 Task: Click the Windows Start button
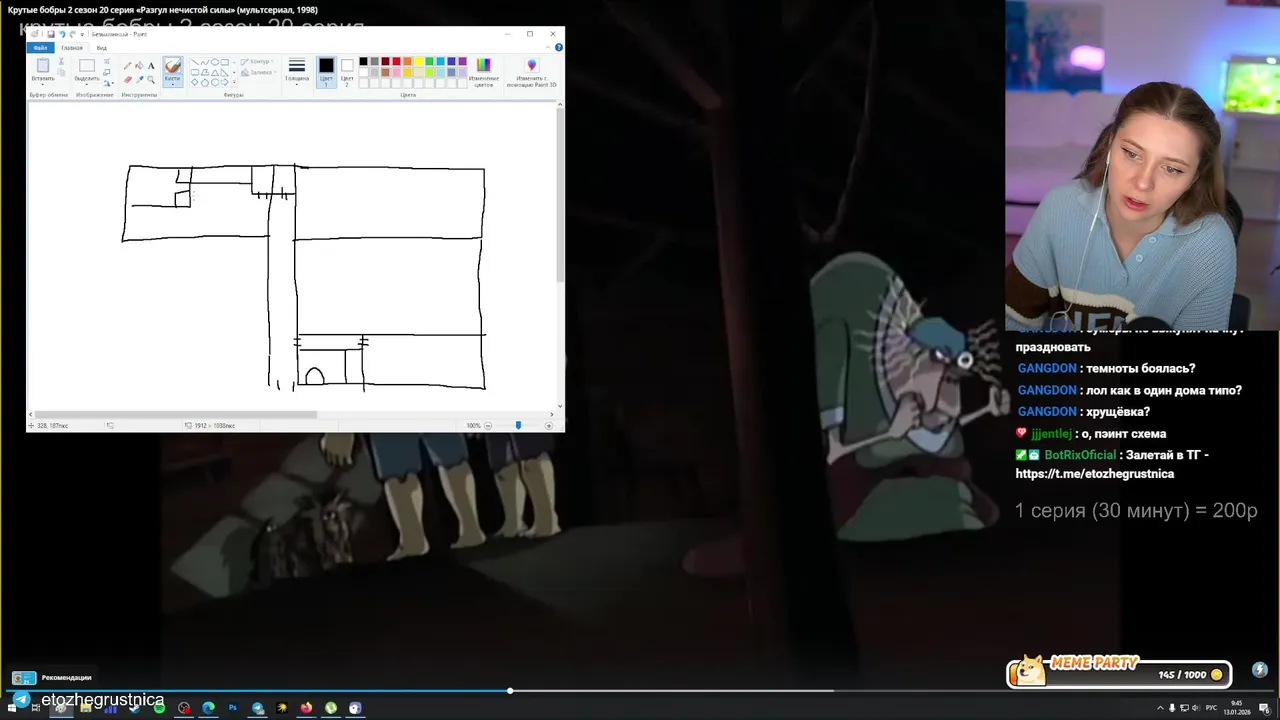[12, 708]
